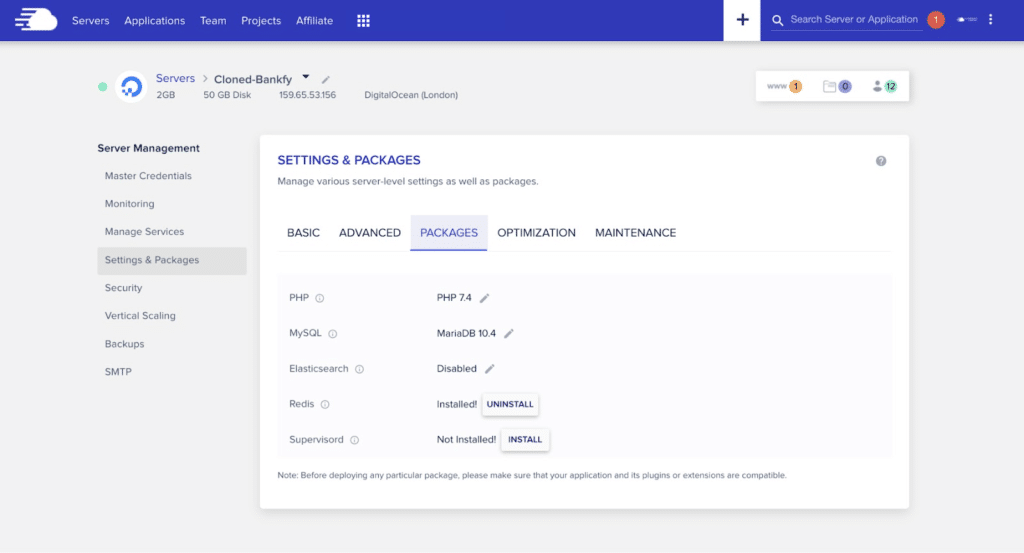Click the notification badge showing 1
This screenshot has width=1024, height=553.
[x=936, y=20]
